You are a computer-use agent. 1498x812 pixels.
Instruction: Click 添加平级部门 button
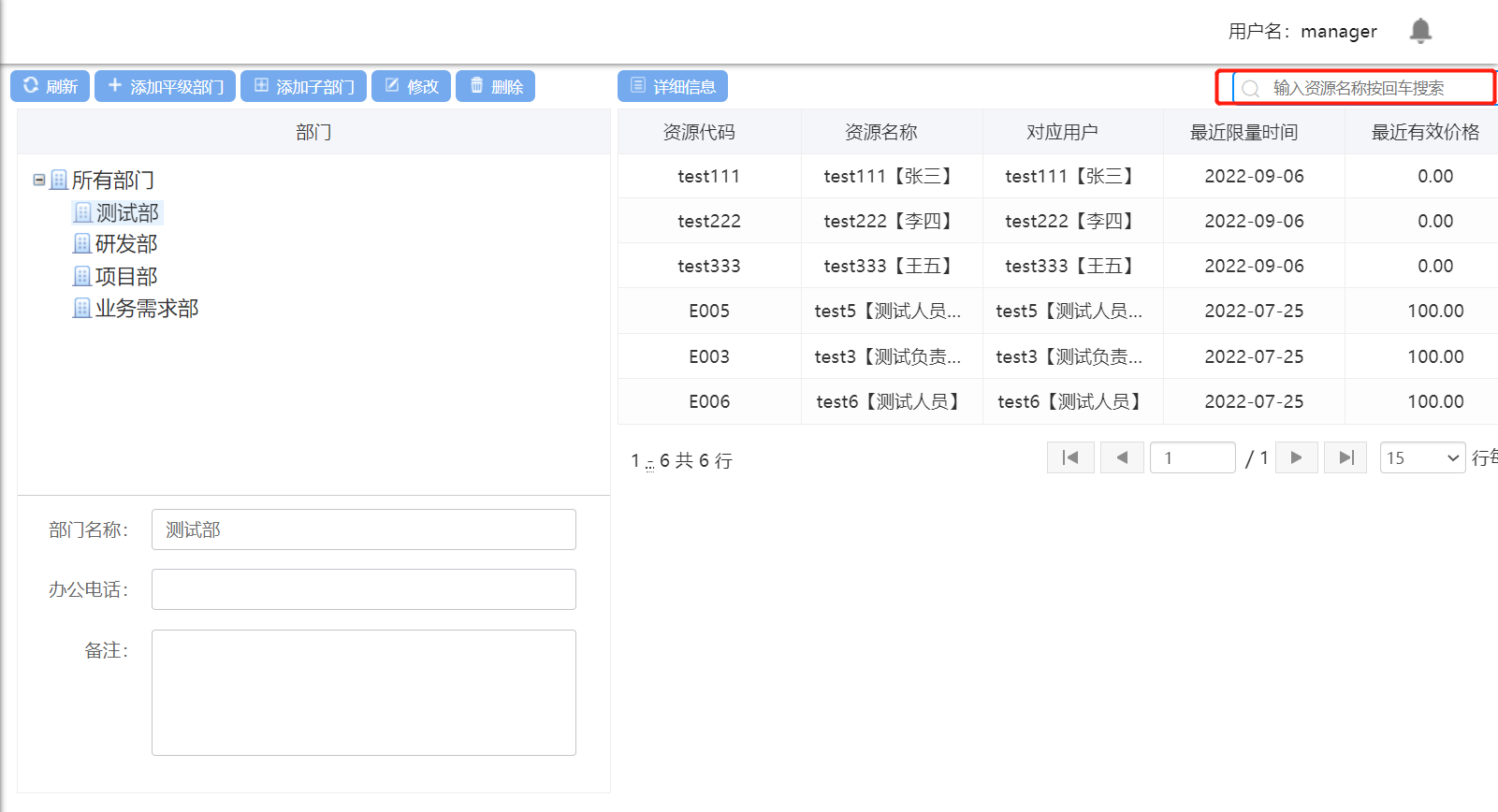coord(165,86)
